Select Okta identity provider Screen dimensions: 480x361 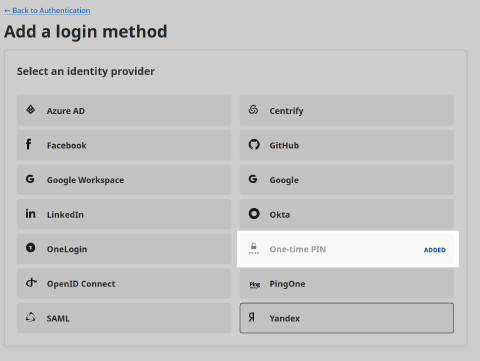[x=347, y=214]
